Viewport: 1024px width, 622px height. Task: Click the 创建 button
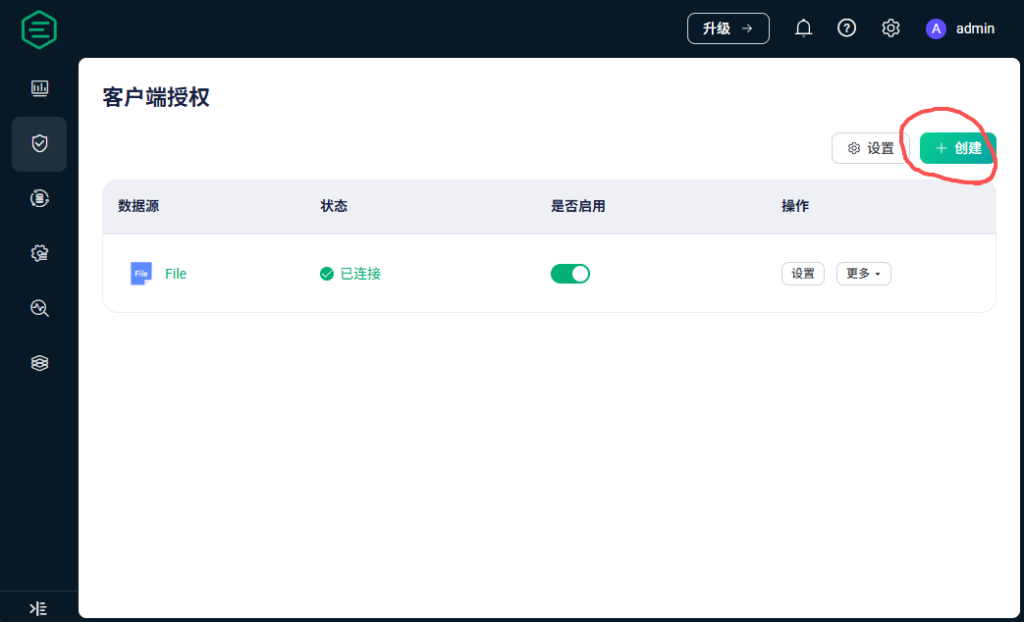point(958,148)
